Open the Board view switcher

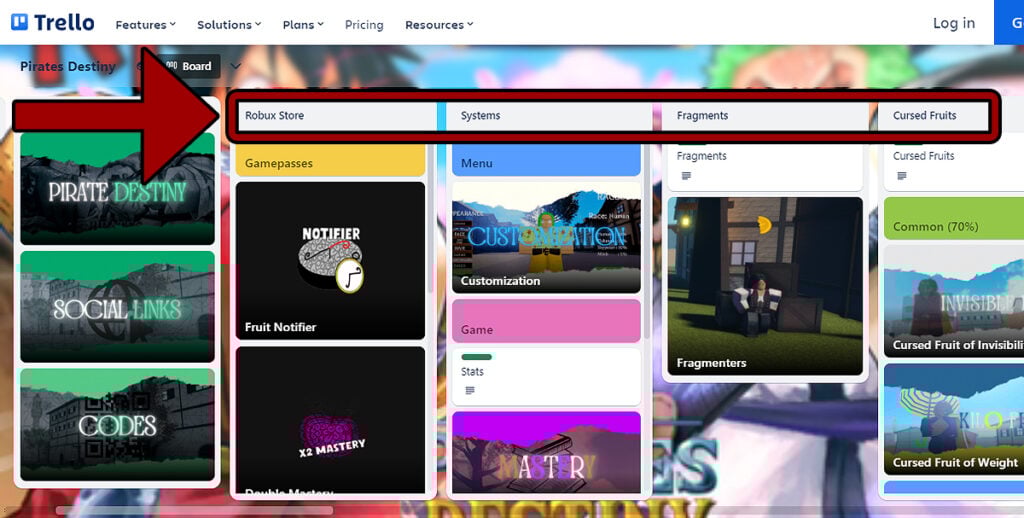tap(189, 66)
